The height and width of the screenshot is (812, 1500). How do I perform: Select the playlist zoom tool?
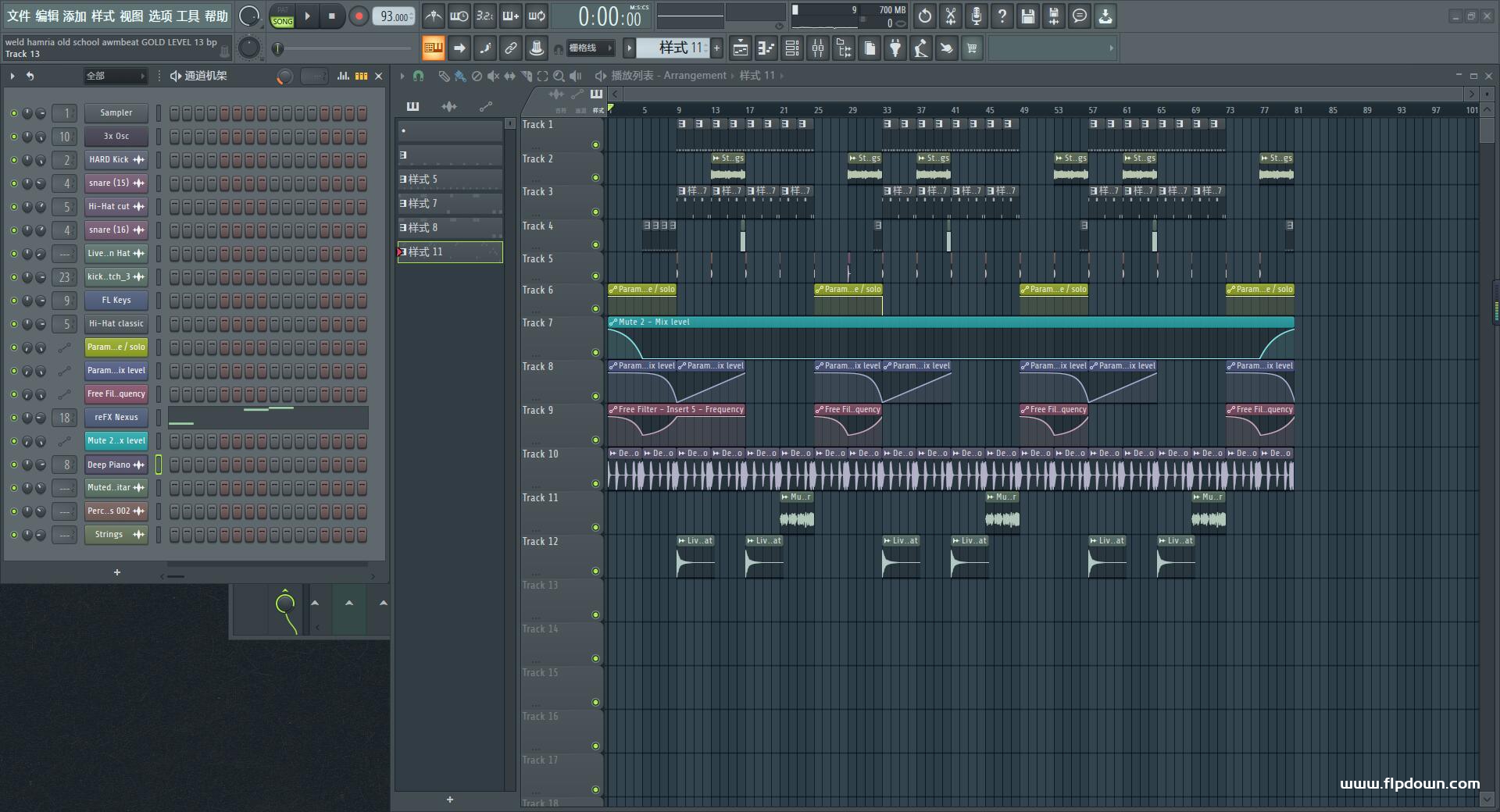click(559, 76)
